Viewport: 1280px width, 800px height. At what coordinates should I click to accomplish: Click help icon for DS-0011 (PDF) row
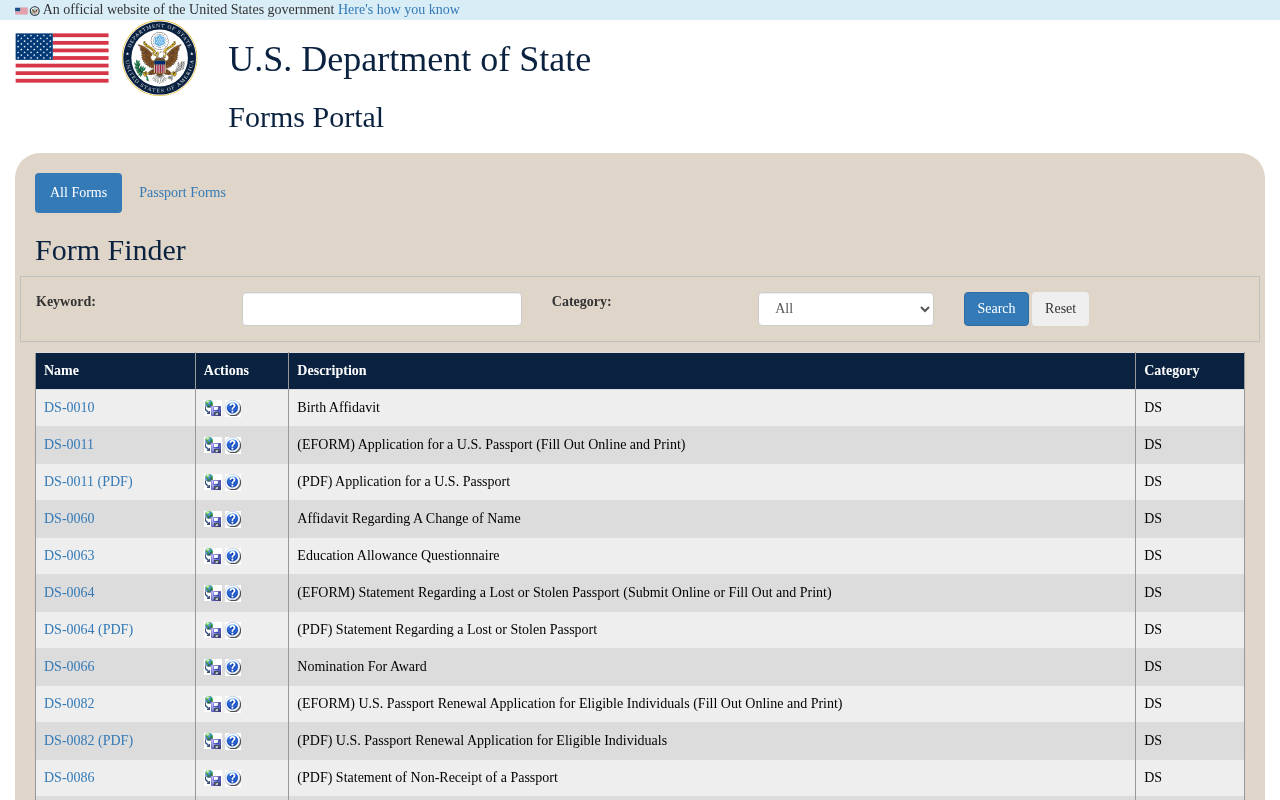pos(233,482)
